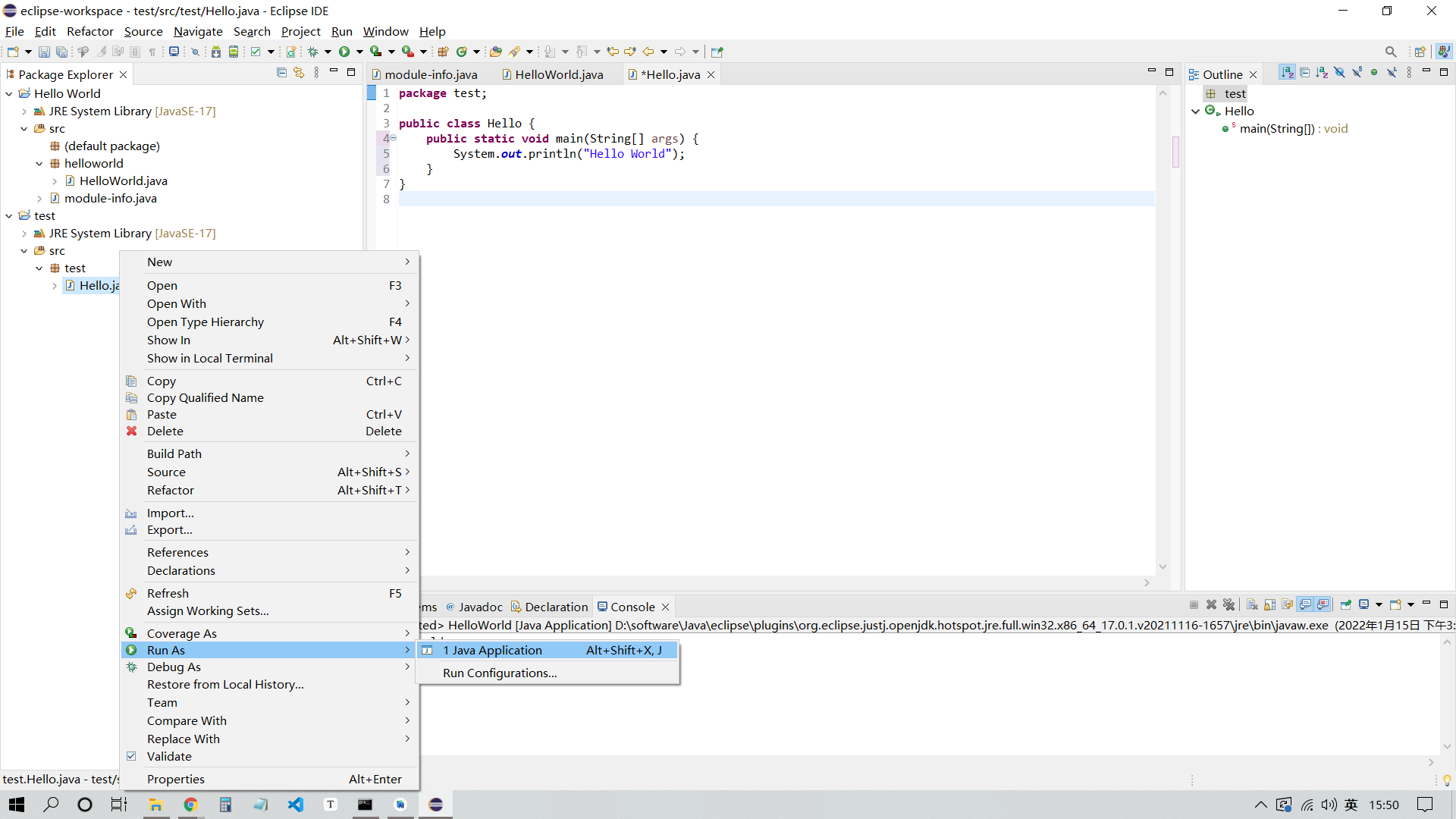Choose 1 Java Application from Run As submenu
The width and height of the screenshot is (1456, 819).
click(491, 650)
